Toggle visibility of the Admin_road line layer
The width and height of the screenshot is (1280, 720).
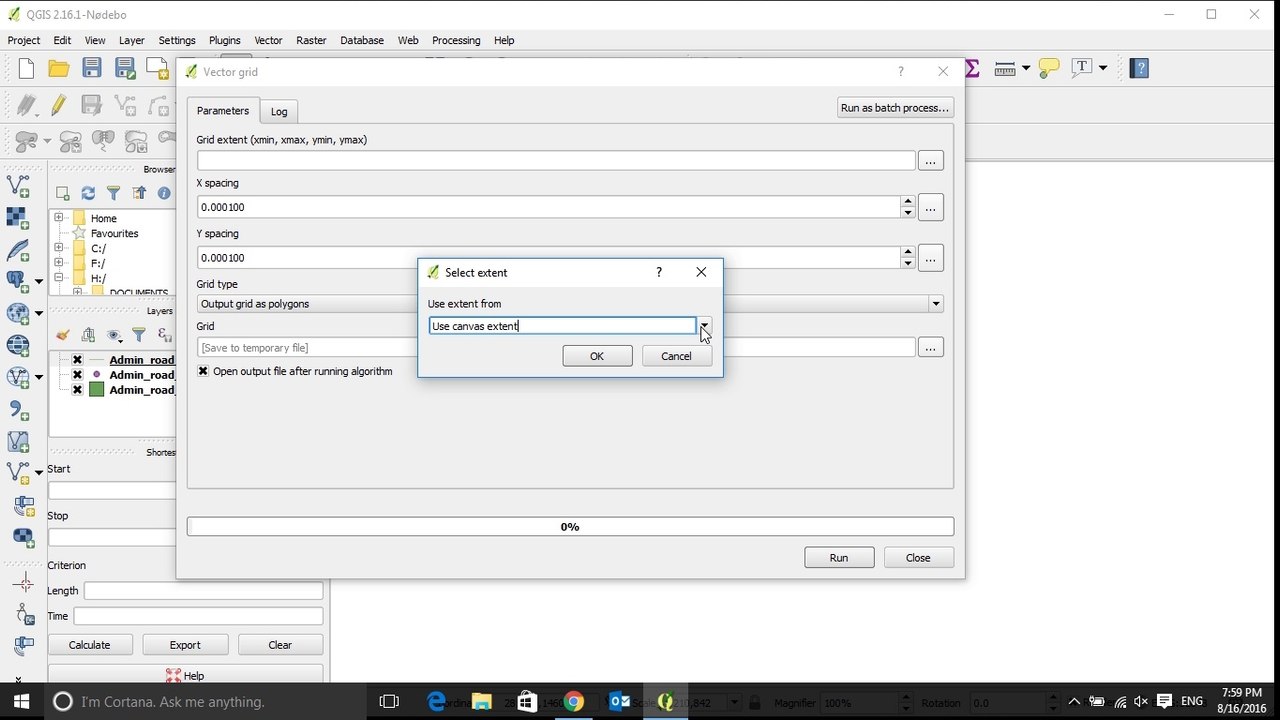77,360
